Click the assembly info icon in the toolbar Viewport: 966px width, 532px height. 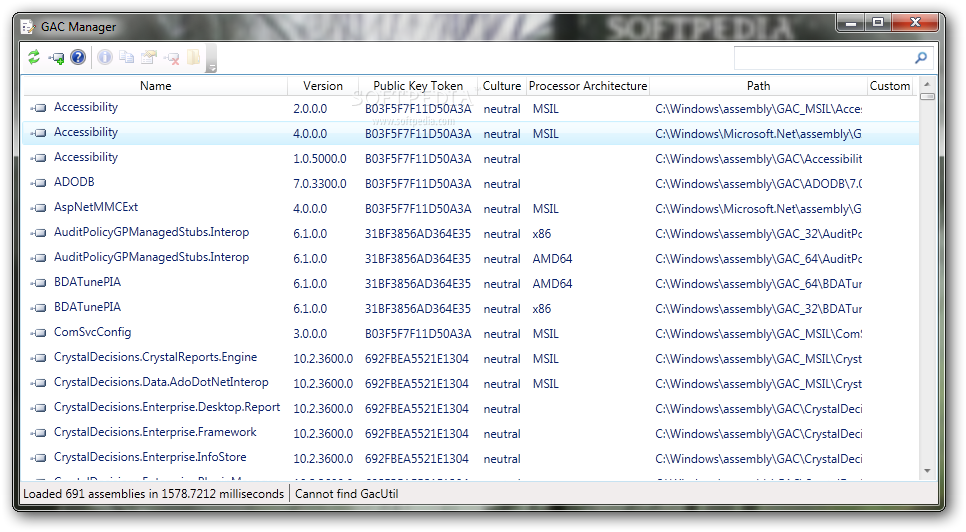105,57
